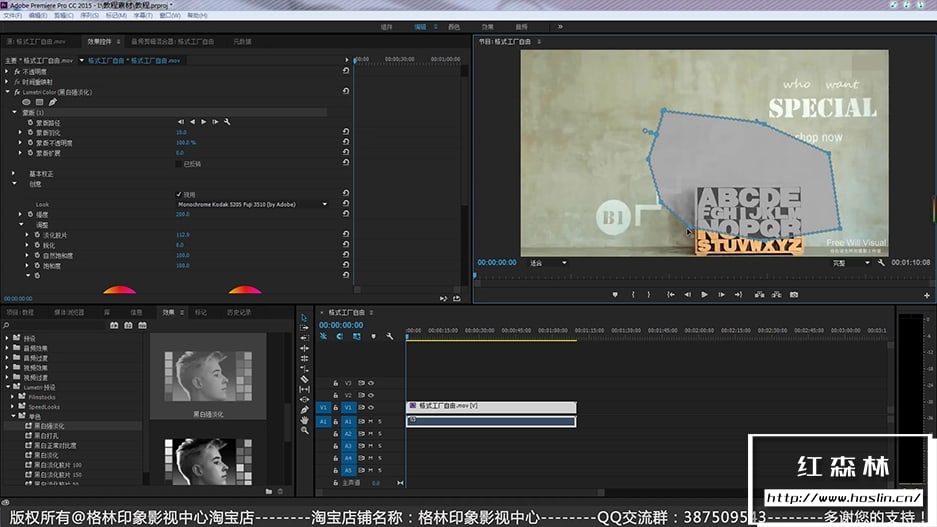The width and height of the screenshot is (937, 527).
Task: Toggle Linked Selection in the timeline
Action: pyautogui.click(x=357, y=336)
